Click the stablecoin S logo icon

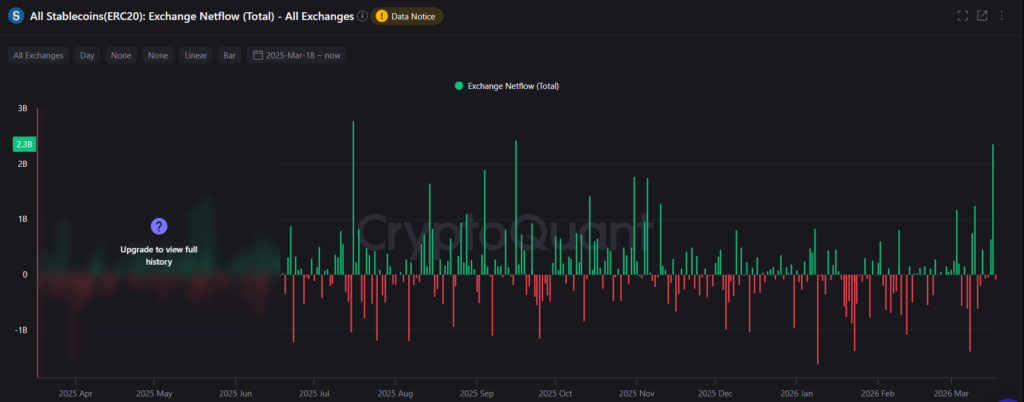[16, 16]
